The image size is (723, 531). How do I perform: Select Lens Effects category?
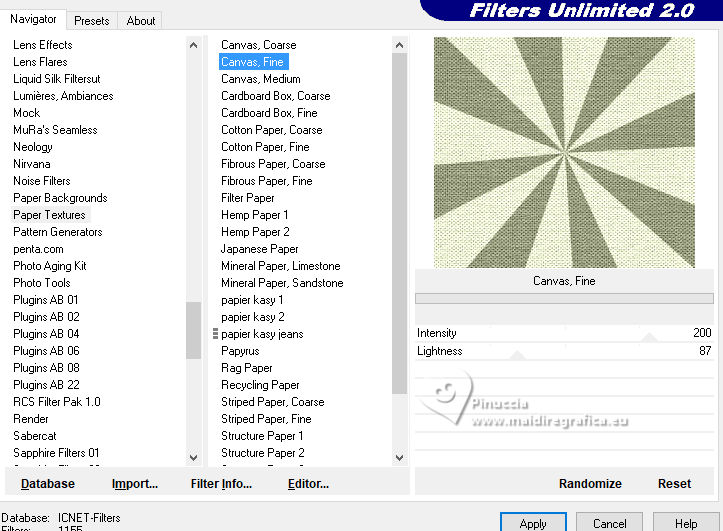pos(43,45)
